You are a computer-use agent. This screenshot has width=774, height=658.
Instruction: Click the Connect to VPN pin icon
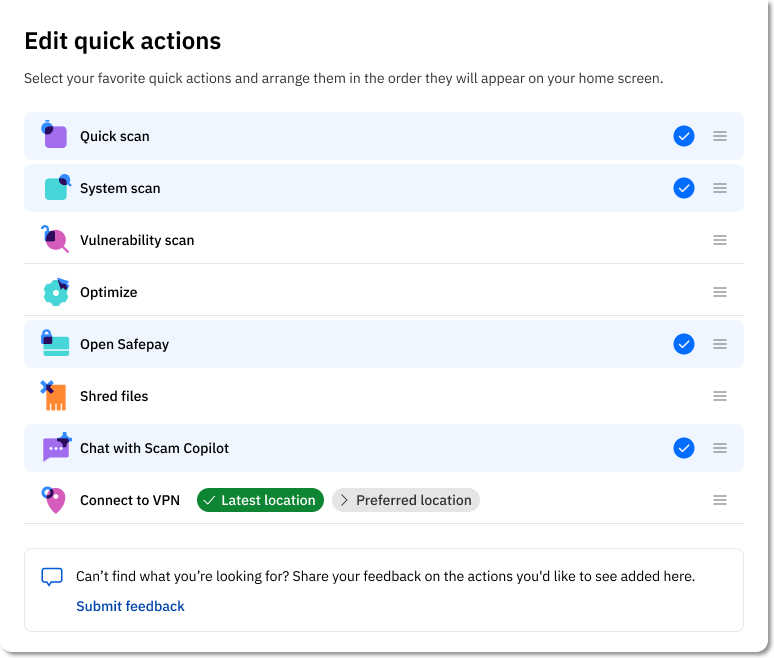click(x=53, y=500)
